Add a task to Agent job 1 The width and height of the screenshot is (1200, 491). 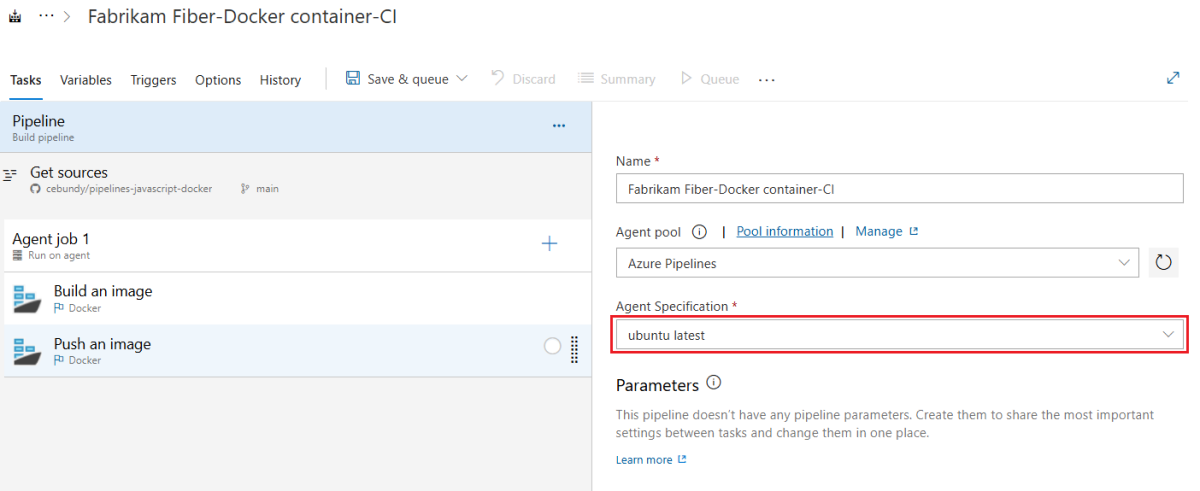click(x=549, y=243)
